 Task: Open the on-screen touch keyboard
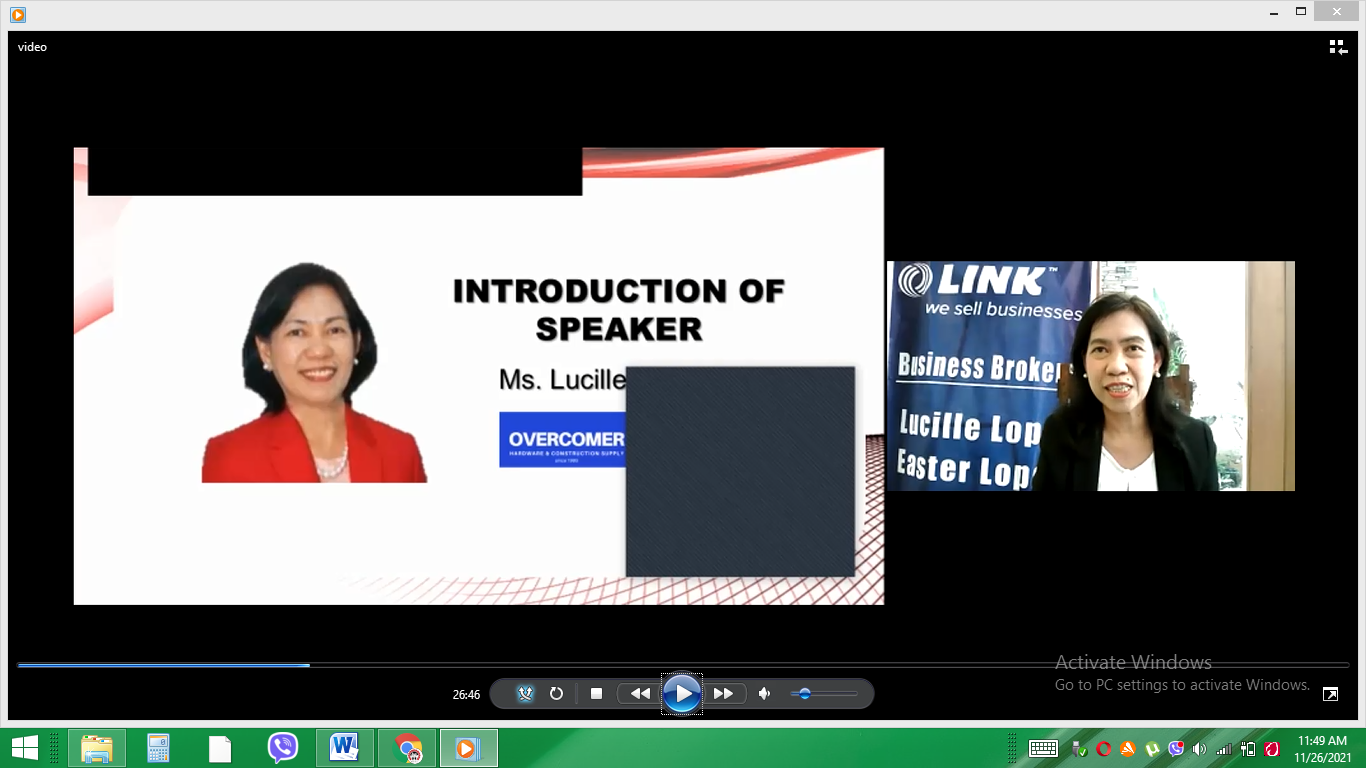click(1043, 748)
